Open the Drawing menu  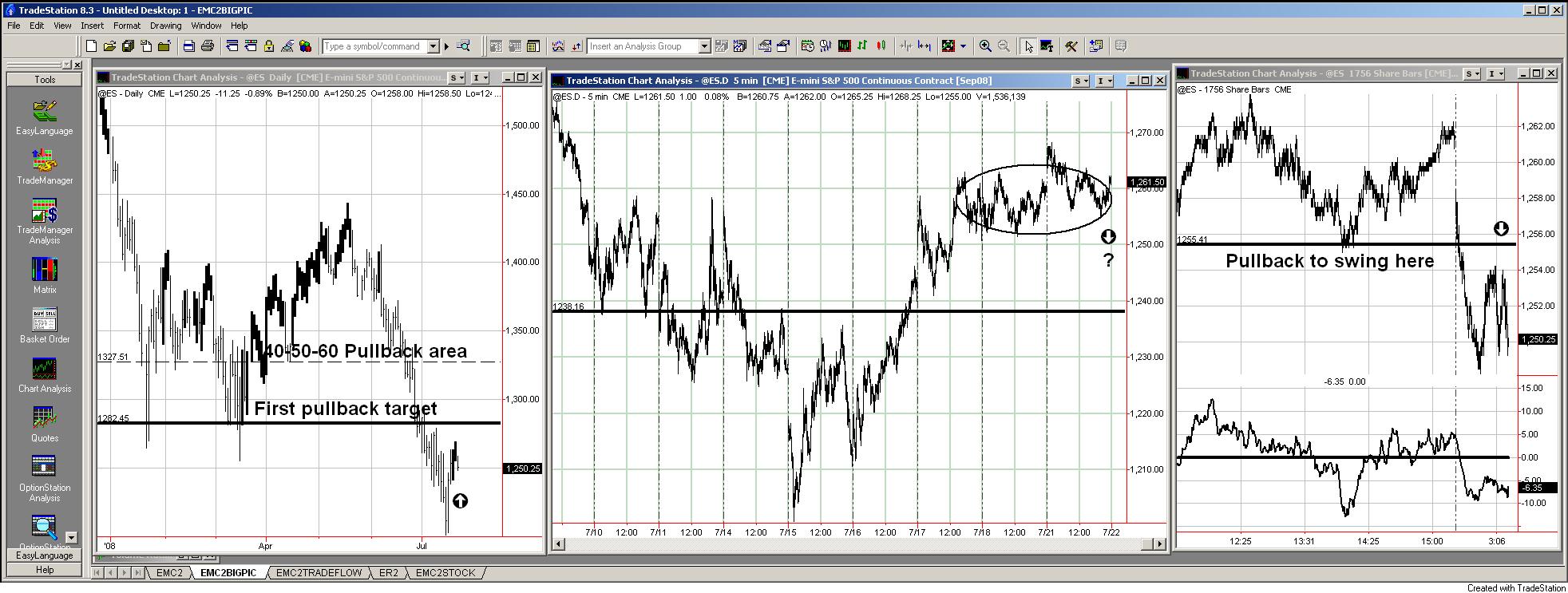point(165,26)
